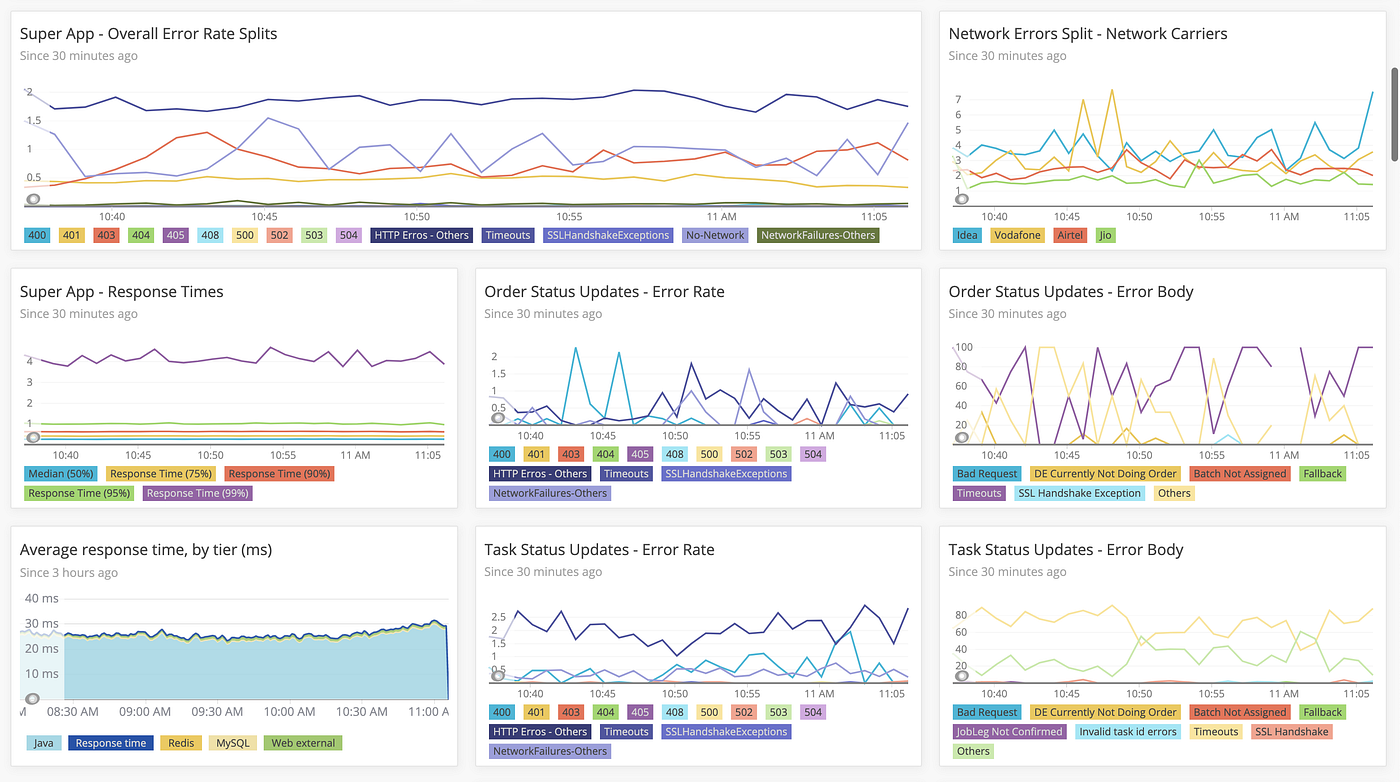Open the Average response time, by tier title

pos(146,549)
